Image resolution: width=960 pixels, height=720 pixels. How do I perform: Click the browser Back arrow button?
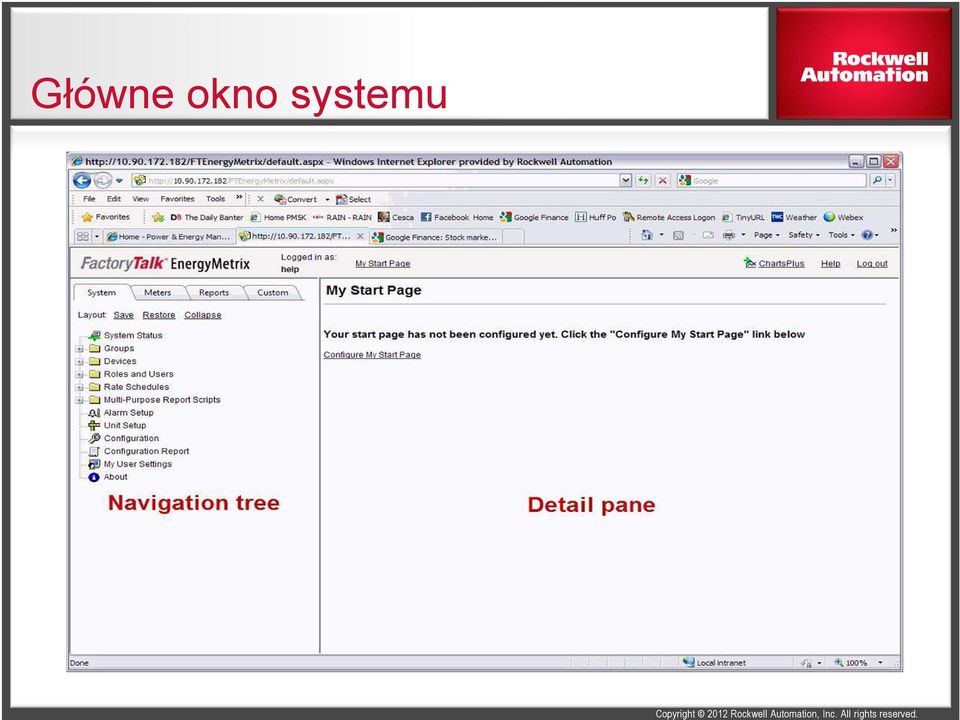[82, 181]
